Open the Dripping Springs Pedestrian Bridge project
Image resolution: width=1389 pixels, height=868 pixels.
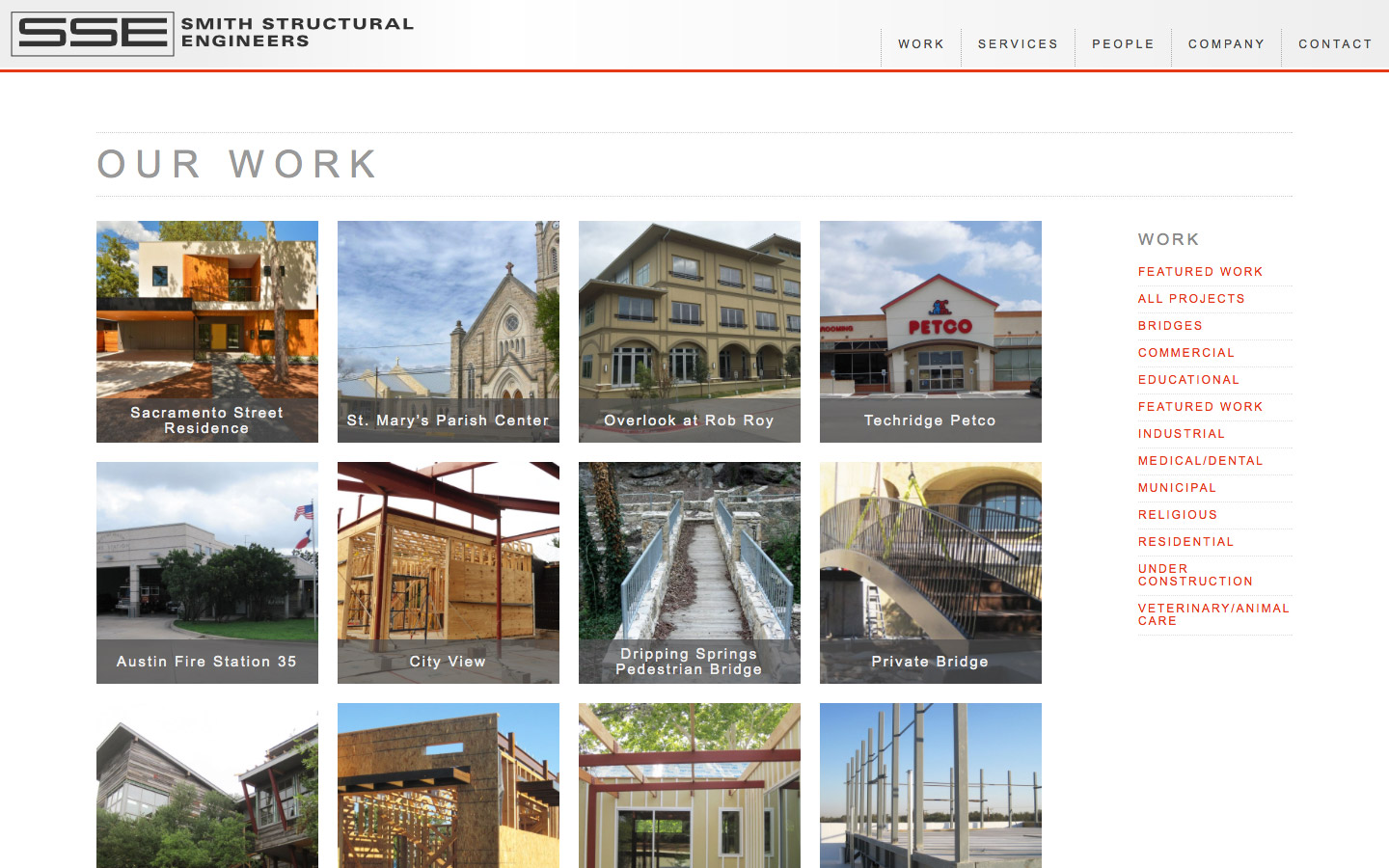pos(690,573)
